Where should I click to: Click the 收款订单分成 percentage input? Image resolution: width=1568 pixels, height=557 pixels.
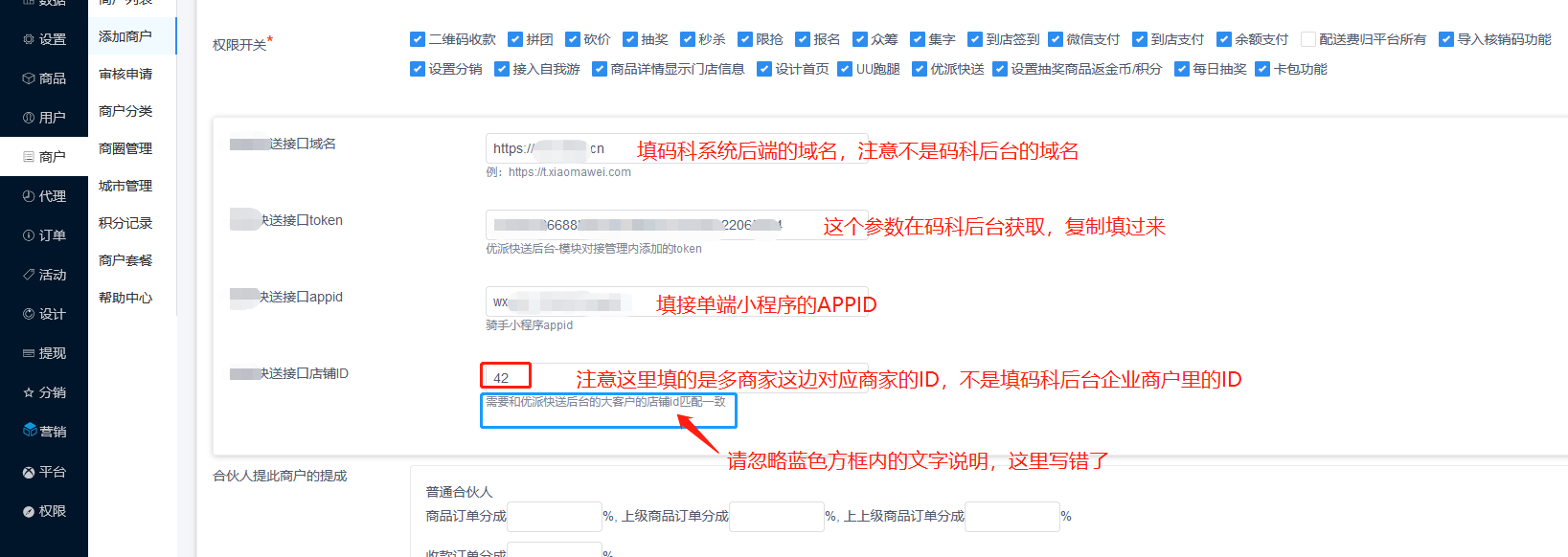pyautogui.click(x=555, y=550)
